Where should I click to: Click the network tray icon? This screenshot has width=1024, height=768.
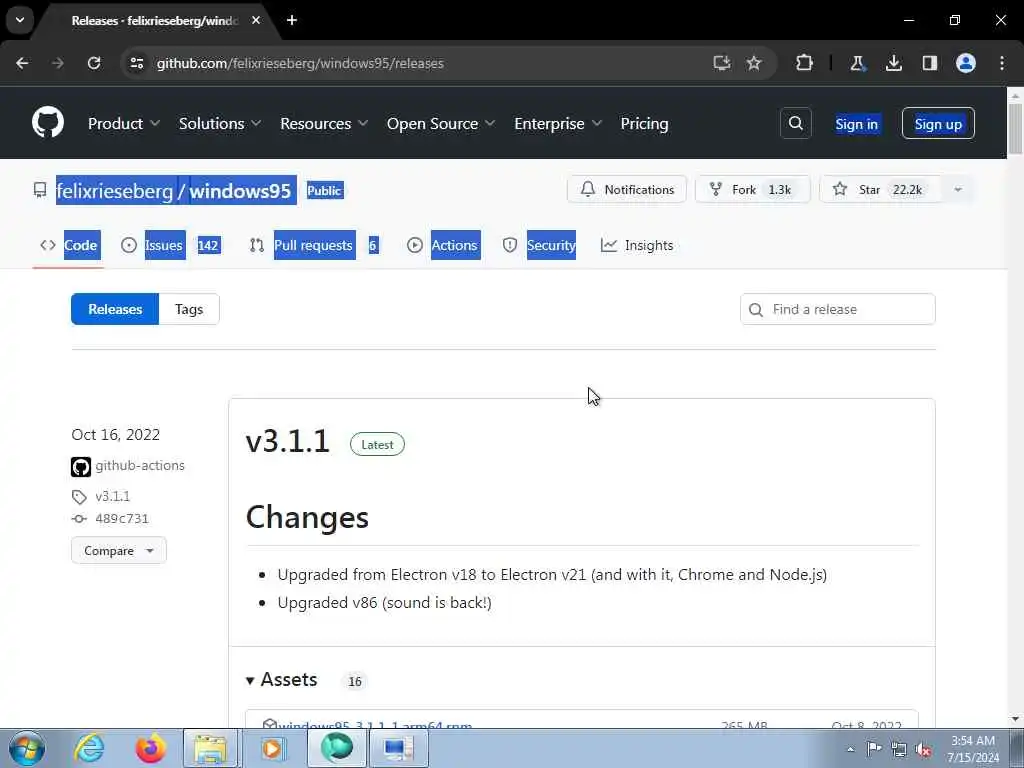click(899, 749)
